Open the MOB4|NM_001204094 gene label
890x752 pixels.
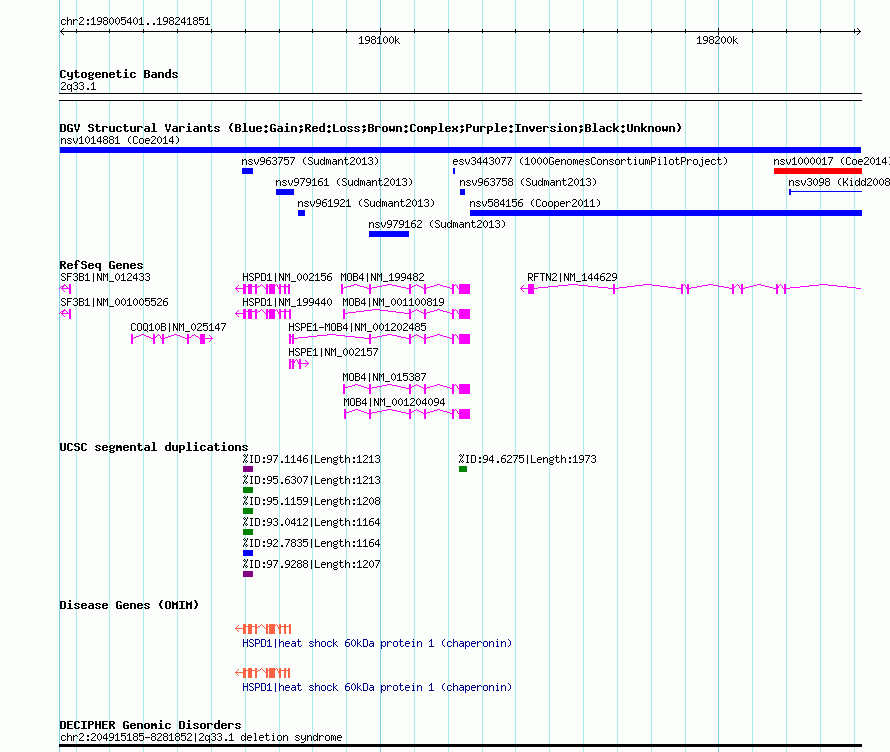(x=394, y=402)
